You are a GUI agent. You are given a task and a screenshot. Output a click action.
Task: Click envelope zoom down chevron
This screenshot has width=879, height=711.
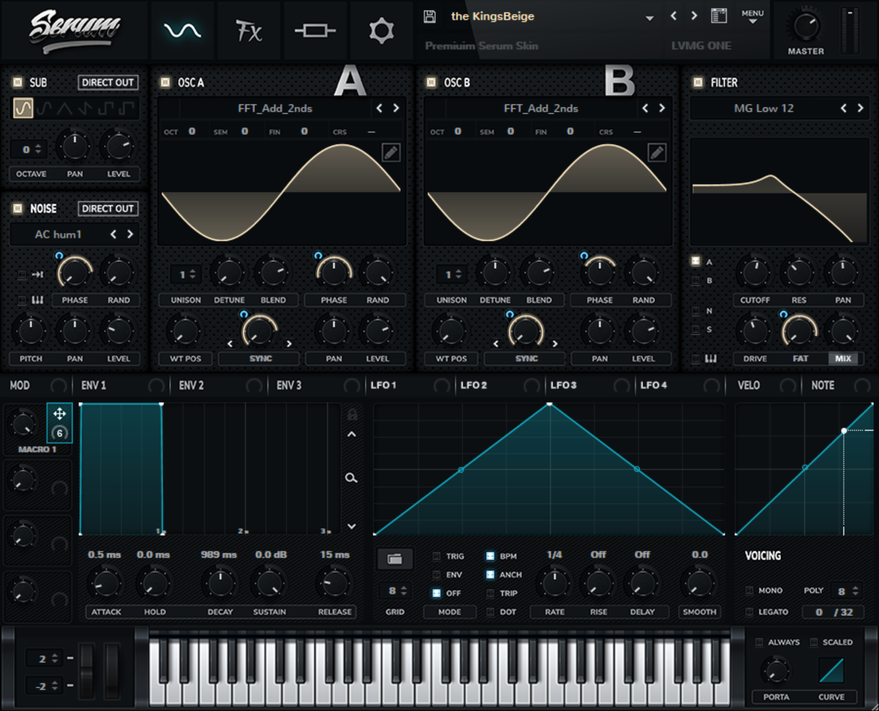click(351, 526)
